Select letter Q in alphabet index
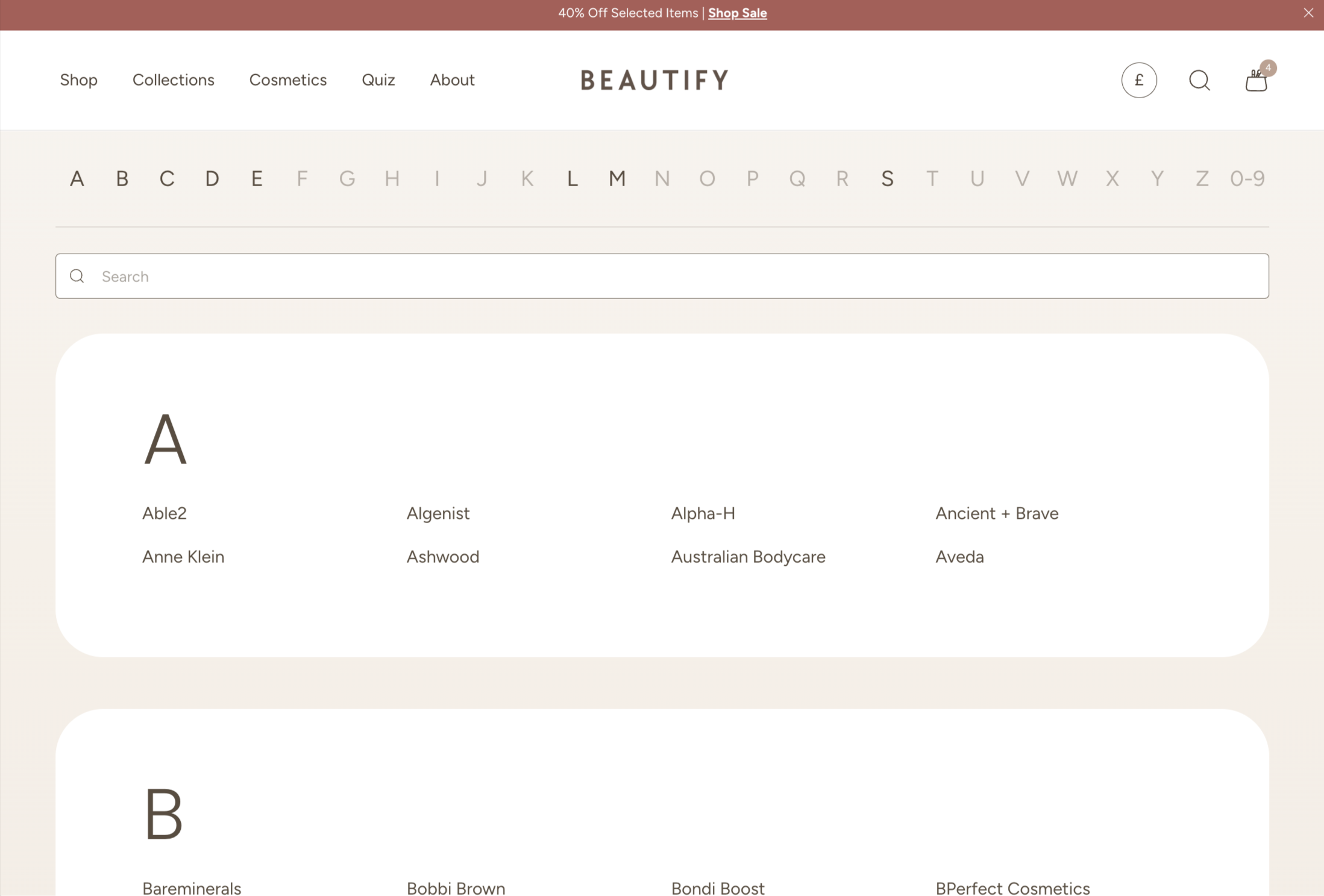The image size is (1324, 896). (x=797, y=178)
